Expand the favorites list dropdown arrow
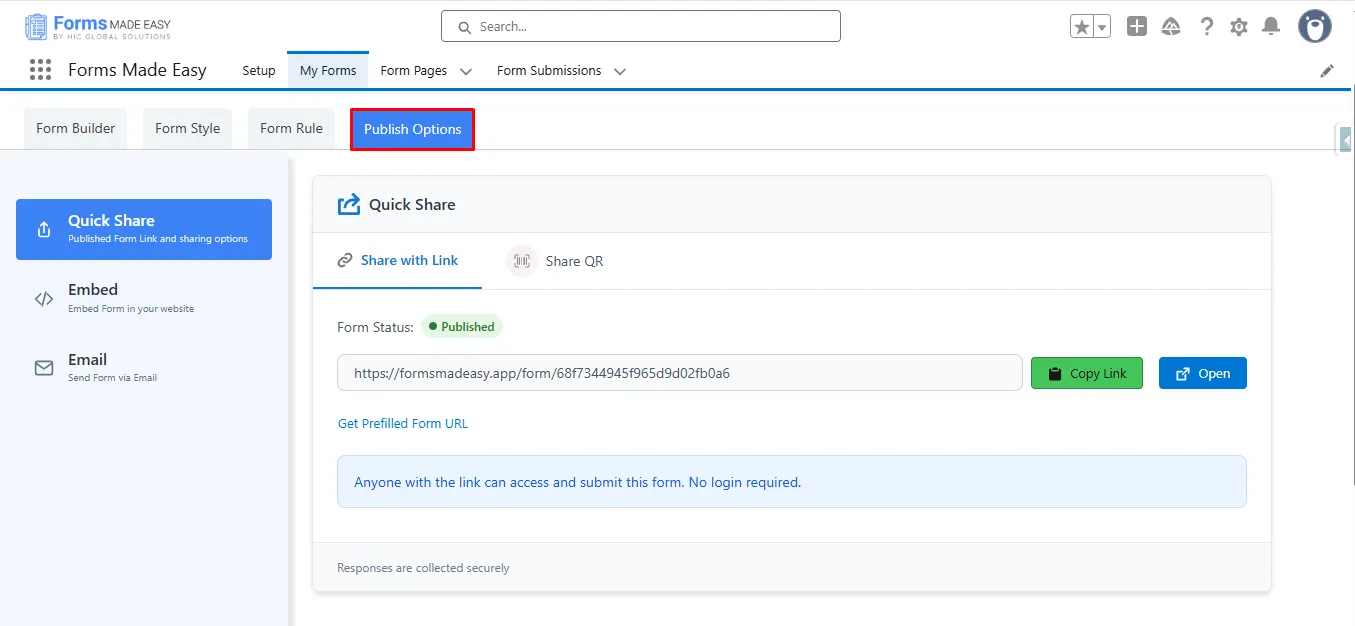The width and height of the screenshot is (1355, 626). 1103,27
